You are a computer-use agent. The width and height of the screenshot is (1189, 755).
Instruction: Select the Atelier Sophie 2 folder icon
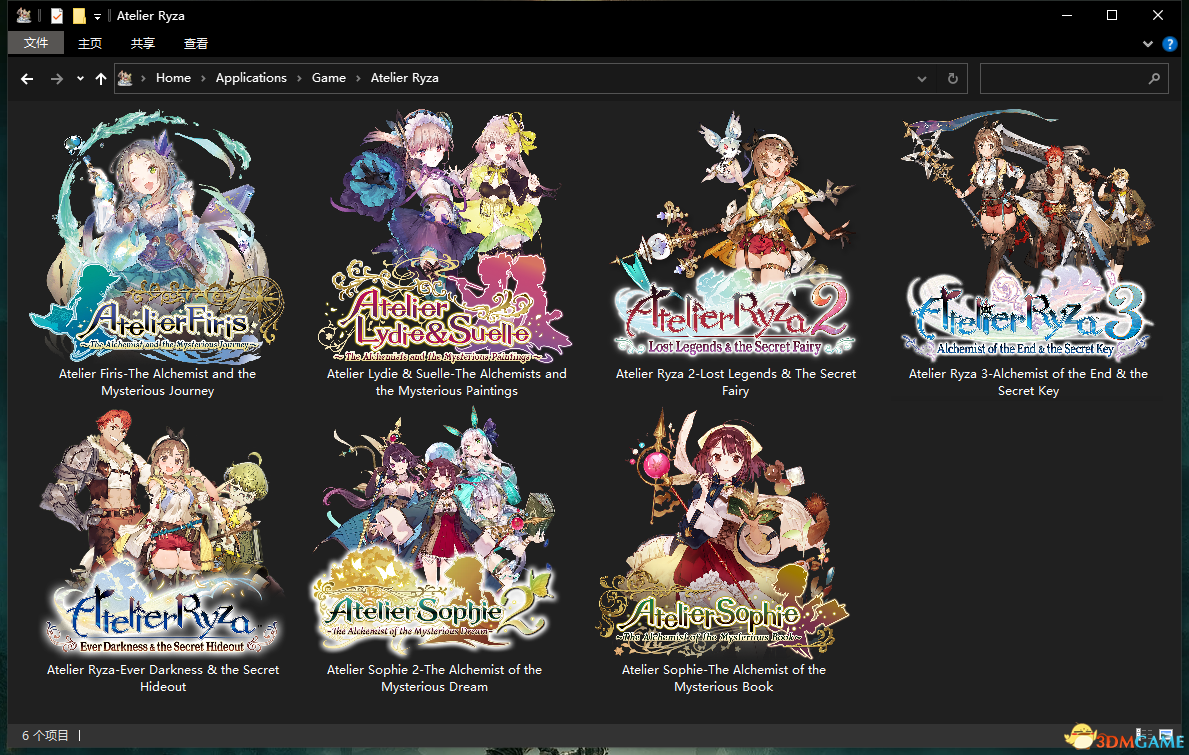[x=434, y=535]
